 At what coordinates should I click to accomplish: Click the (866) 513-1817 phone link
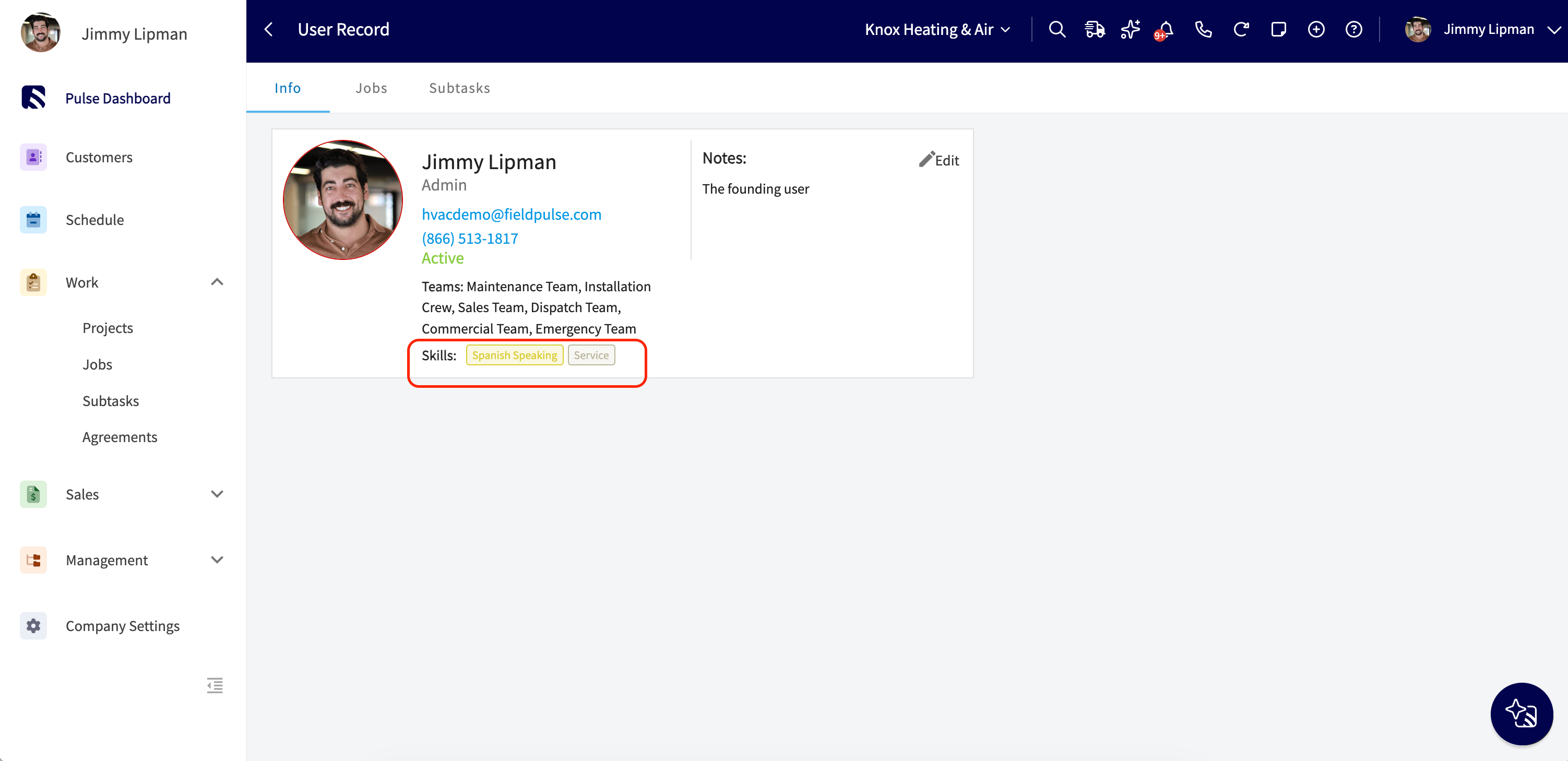click(x=470, y=238)
